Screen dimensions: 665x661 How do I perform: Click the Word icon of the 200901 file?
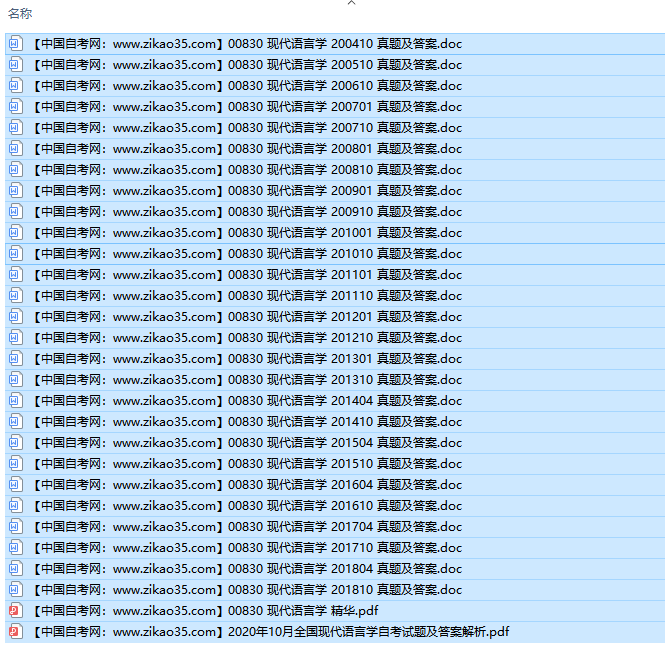click(x=16, y=191)
